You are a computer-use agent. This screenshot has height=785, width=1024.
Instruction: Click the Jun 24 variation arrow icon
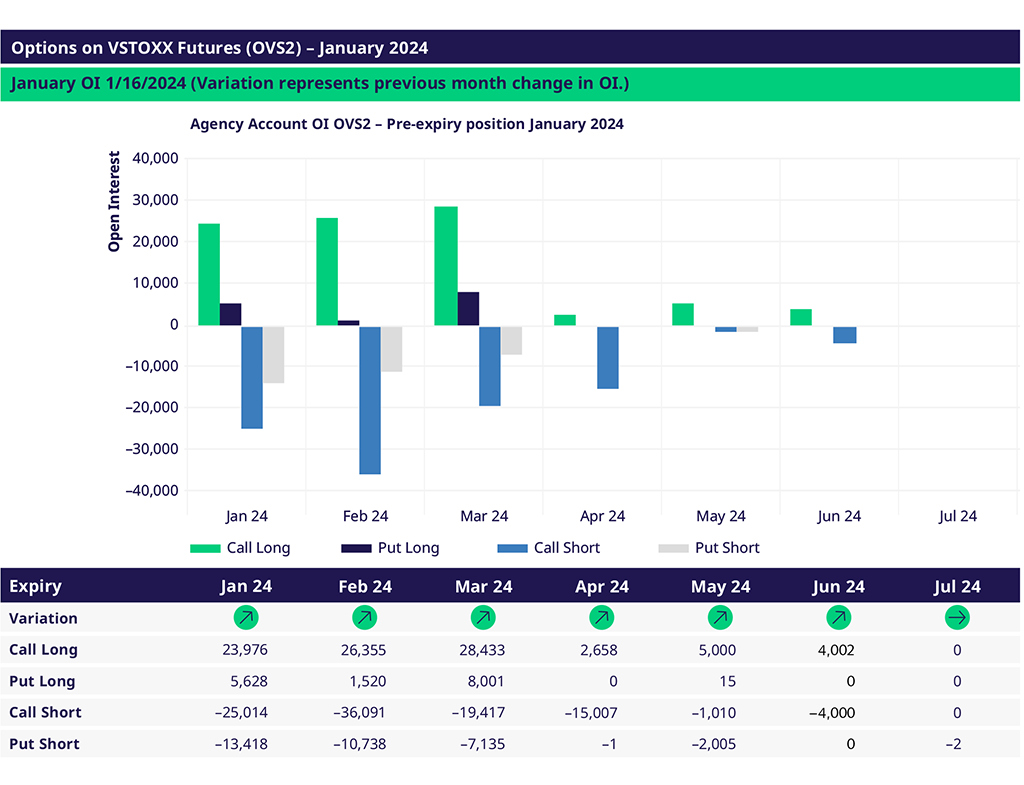[x=839, y=618]
